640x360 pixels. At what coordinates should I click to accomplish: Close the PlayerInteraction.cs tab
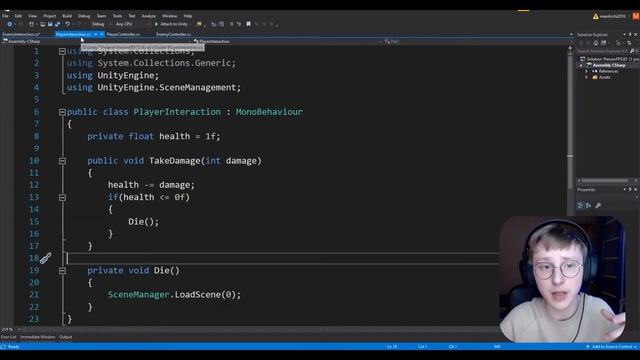coord(102,34)
